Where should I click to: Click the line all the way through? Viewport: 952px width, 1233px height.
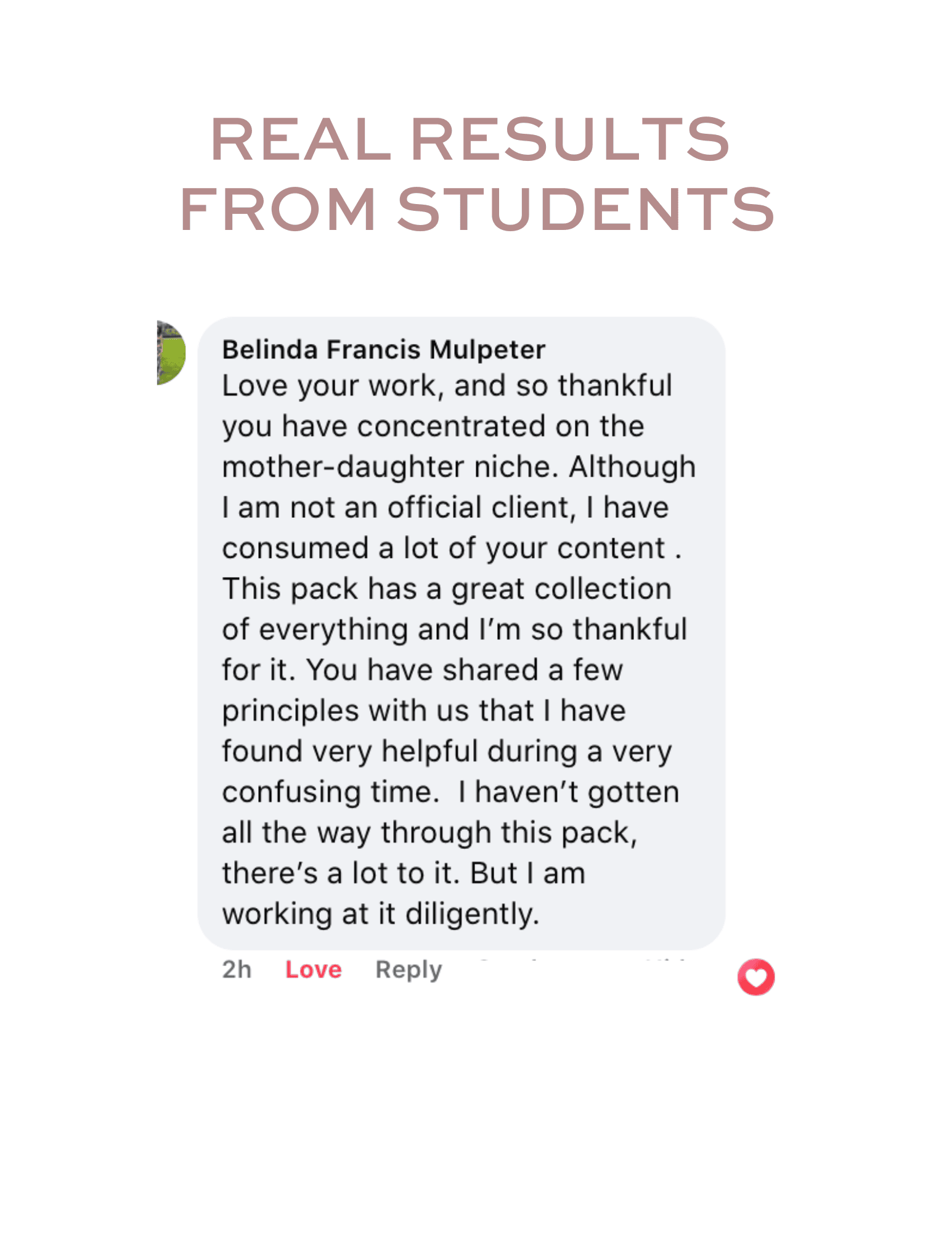[x=429, y=832]
